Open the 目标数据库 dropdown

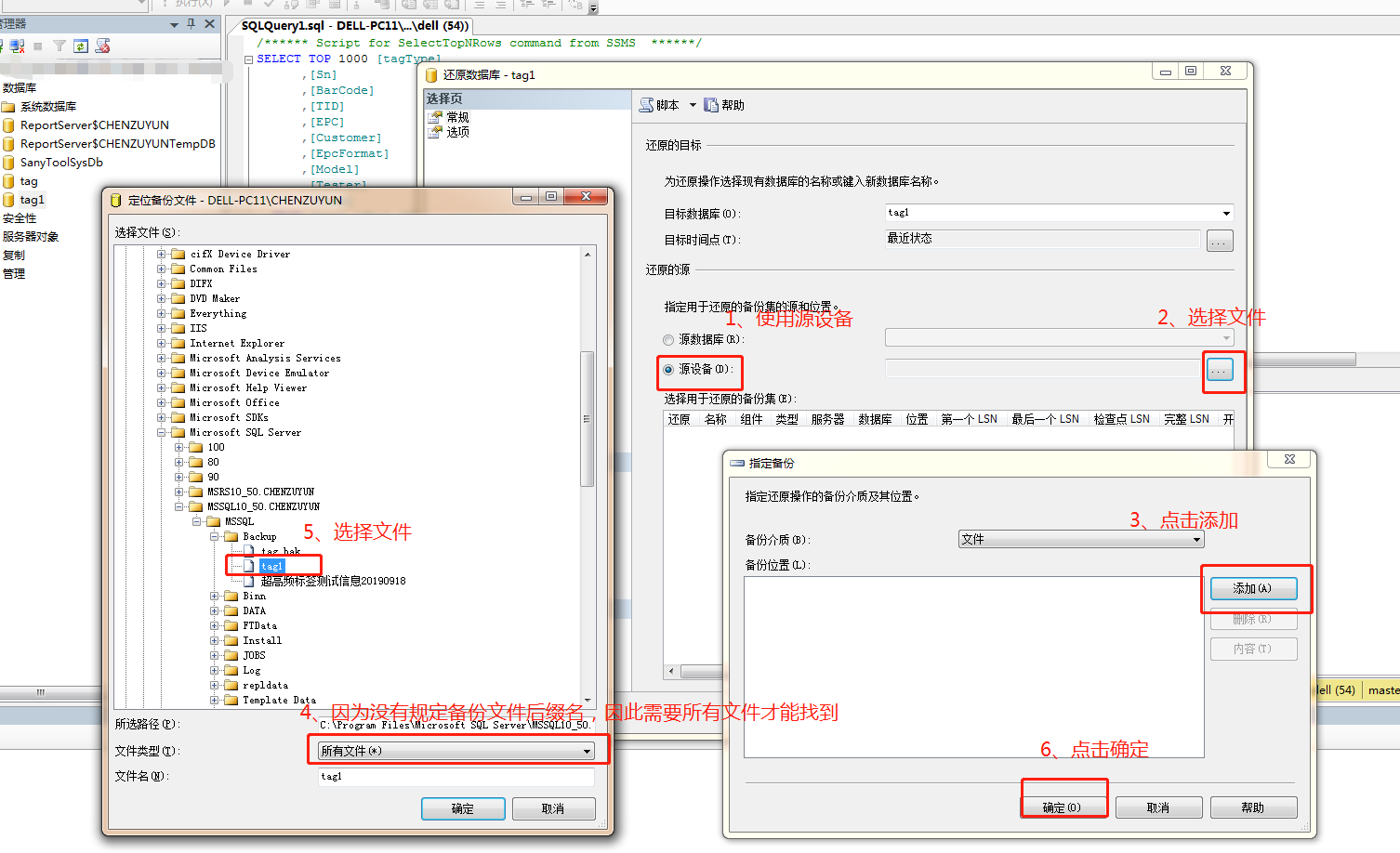1226,213
